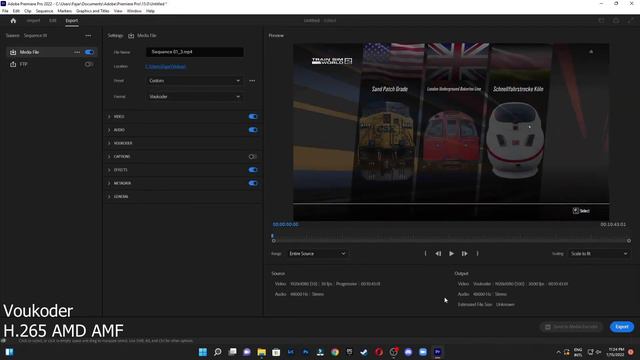Show hidden system tray icons
This screenshot has height=360, width=640.
(558, 352)
